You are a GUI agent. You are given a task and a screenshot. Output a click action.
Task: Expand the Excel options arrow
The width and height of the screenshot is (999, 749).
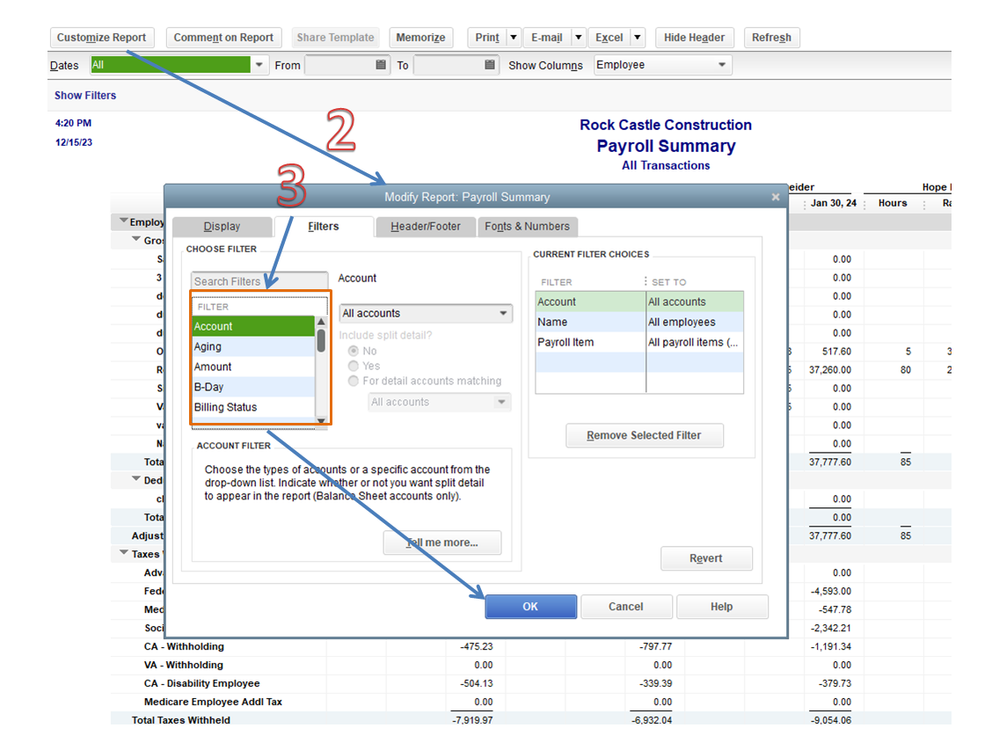637,38
